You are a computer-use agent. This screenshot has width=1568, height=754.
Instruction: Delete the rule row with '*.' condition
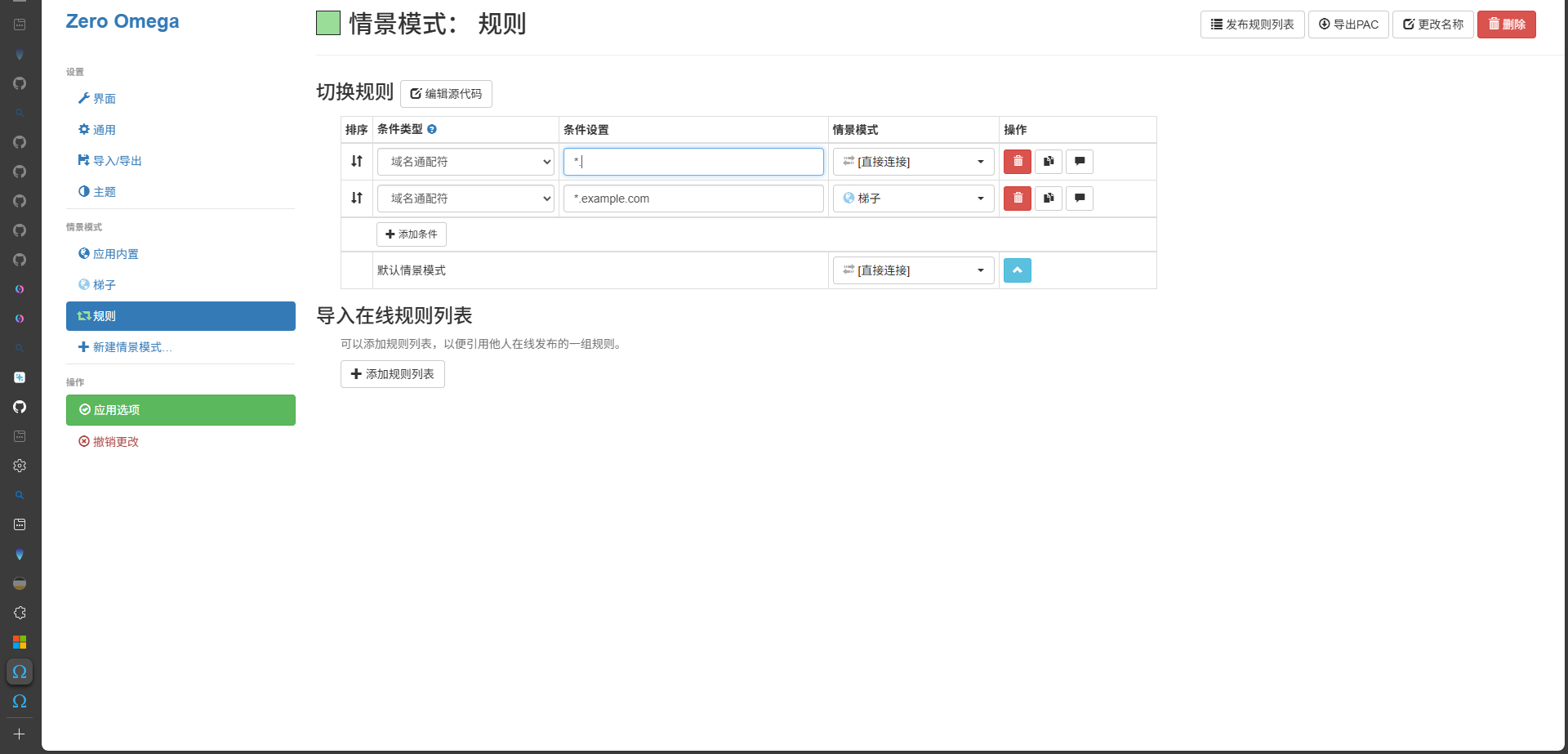(1017, 162)
